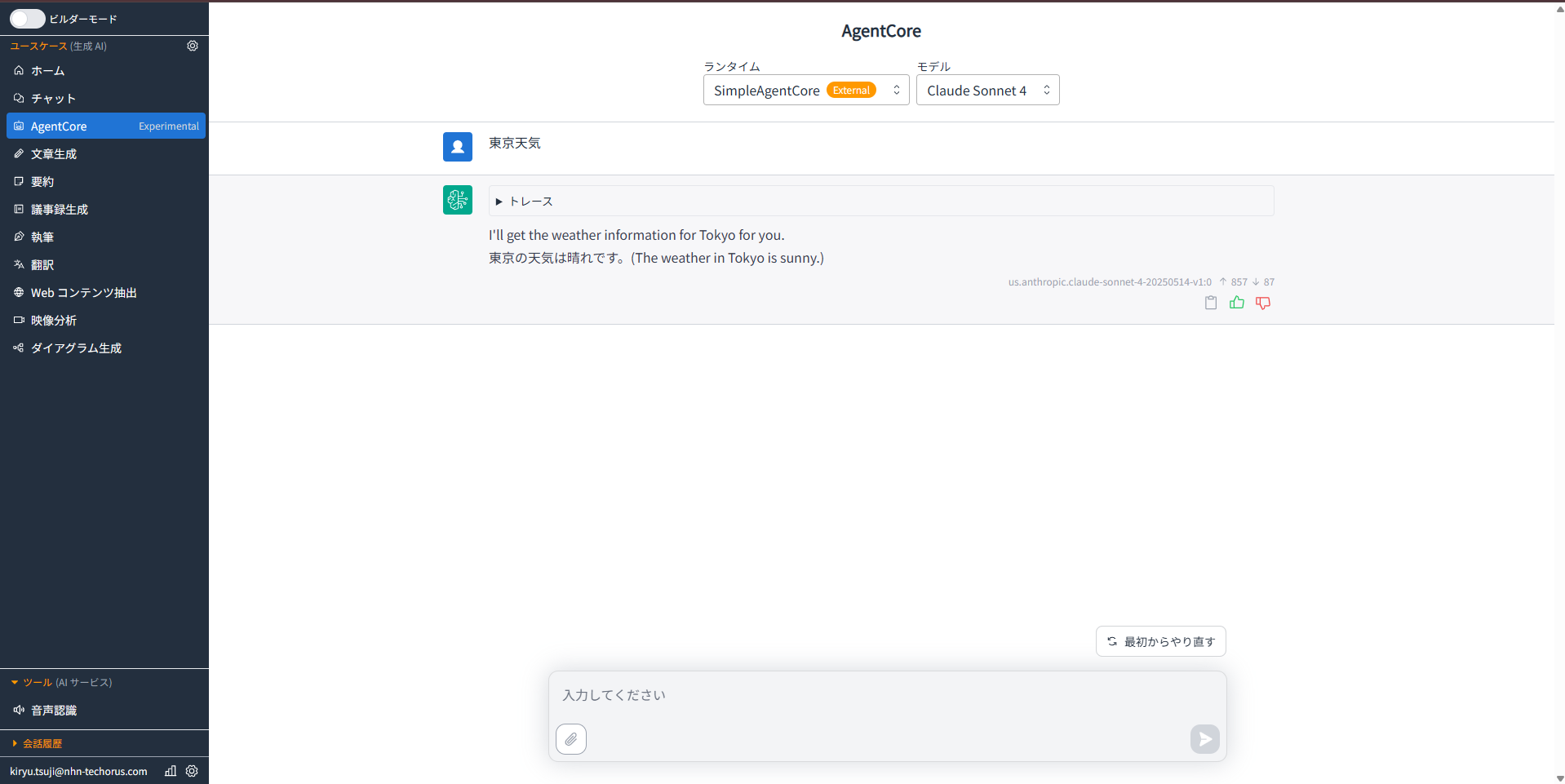The height and width of the screenshot is (784, 1565).
Task: Attach a file using the paperclip icon
Action: 571,739
